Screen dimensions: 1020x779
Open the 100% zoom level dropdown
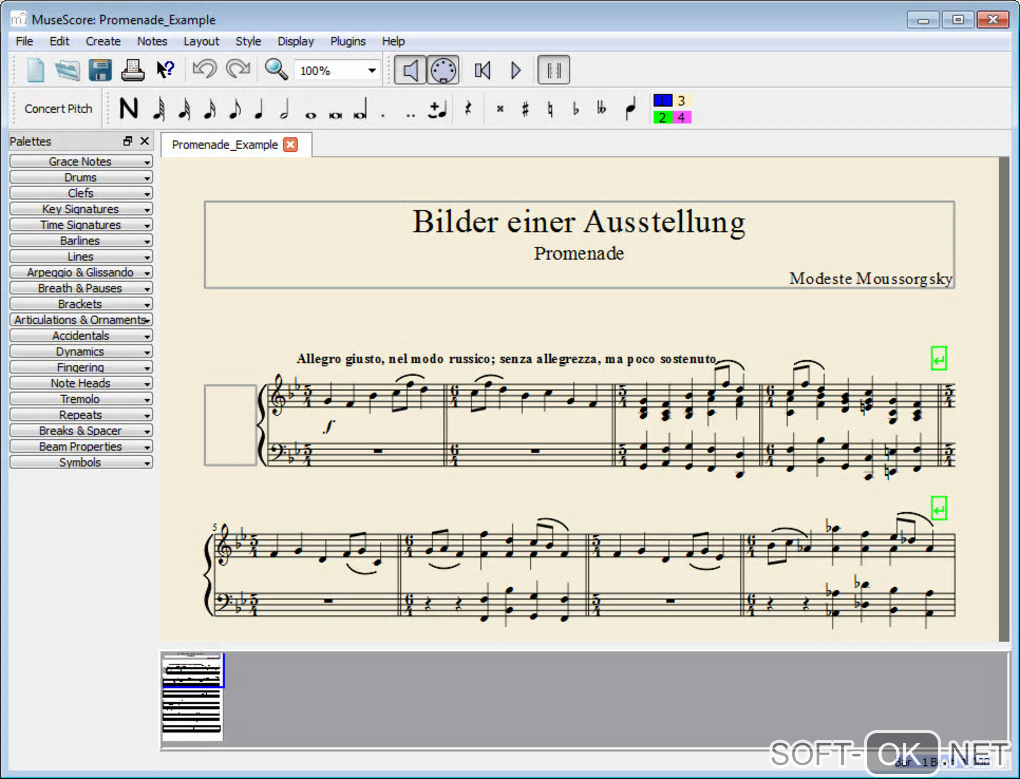(x=337, y=70)
